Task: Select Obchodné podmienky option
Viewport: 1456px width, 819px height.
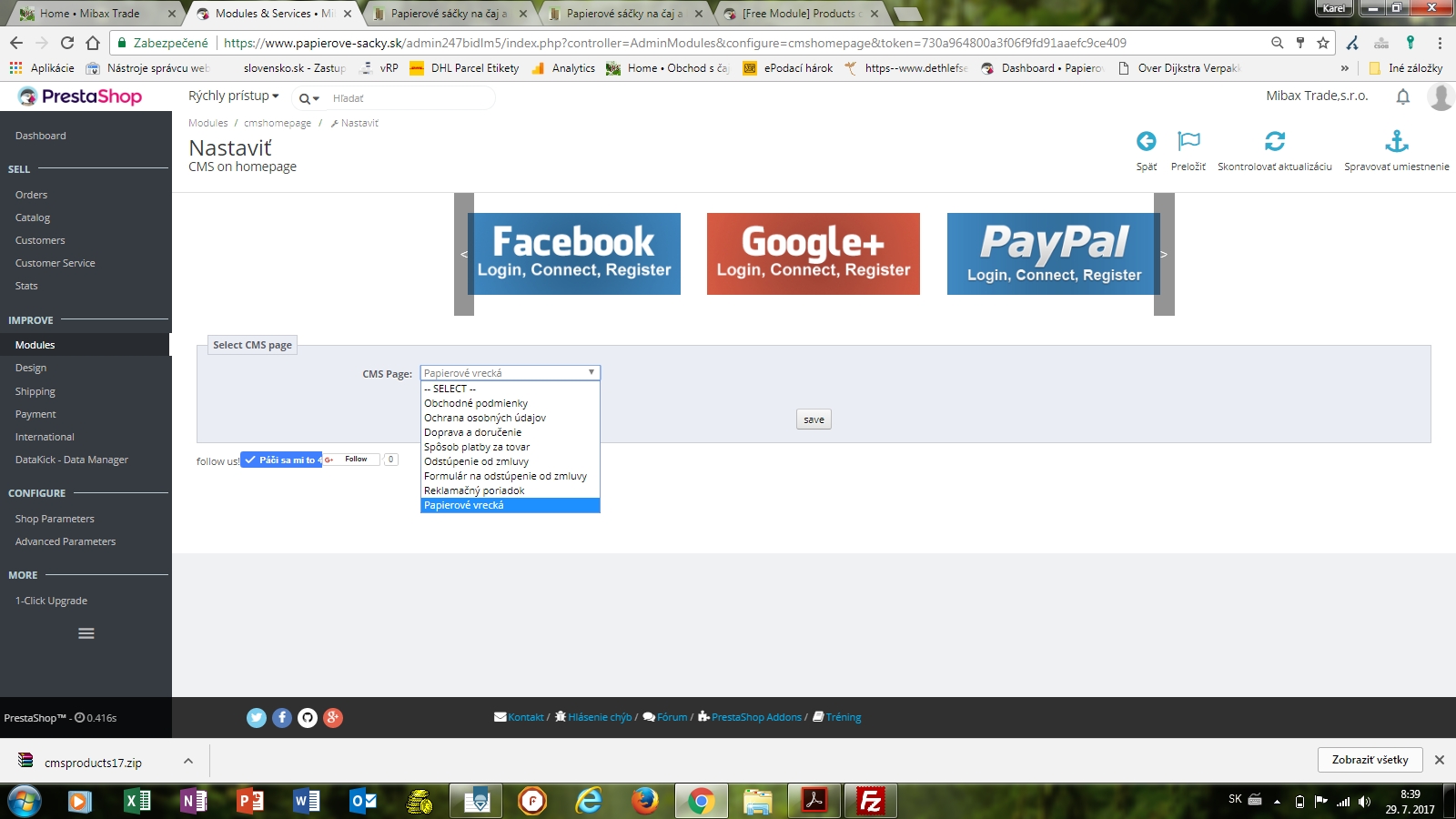Action: pyautogui.click(x=510, y=403)
